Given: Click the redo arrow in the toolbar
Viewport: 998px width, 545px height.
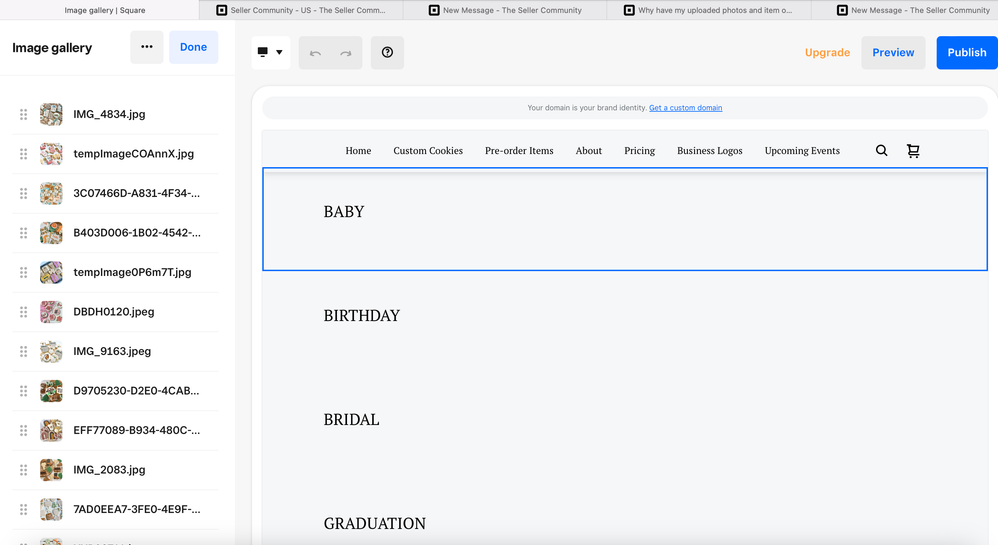Looking at the screenshot, I should pos(346,53).
